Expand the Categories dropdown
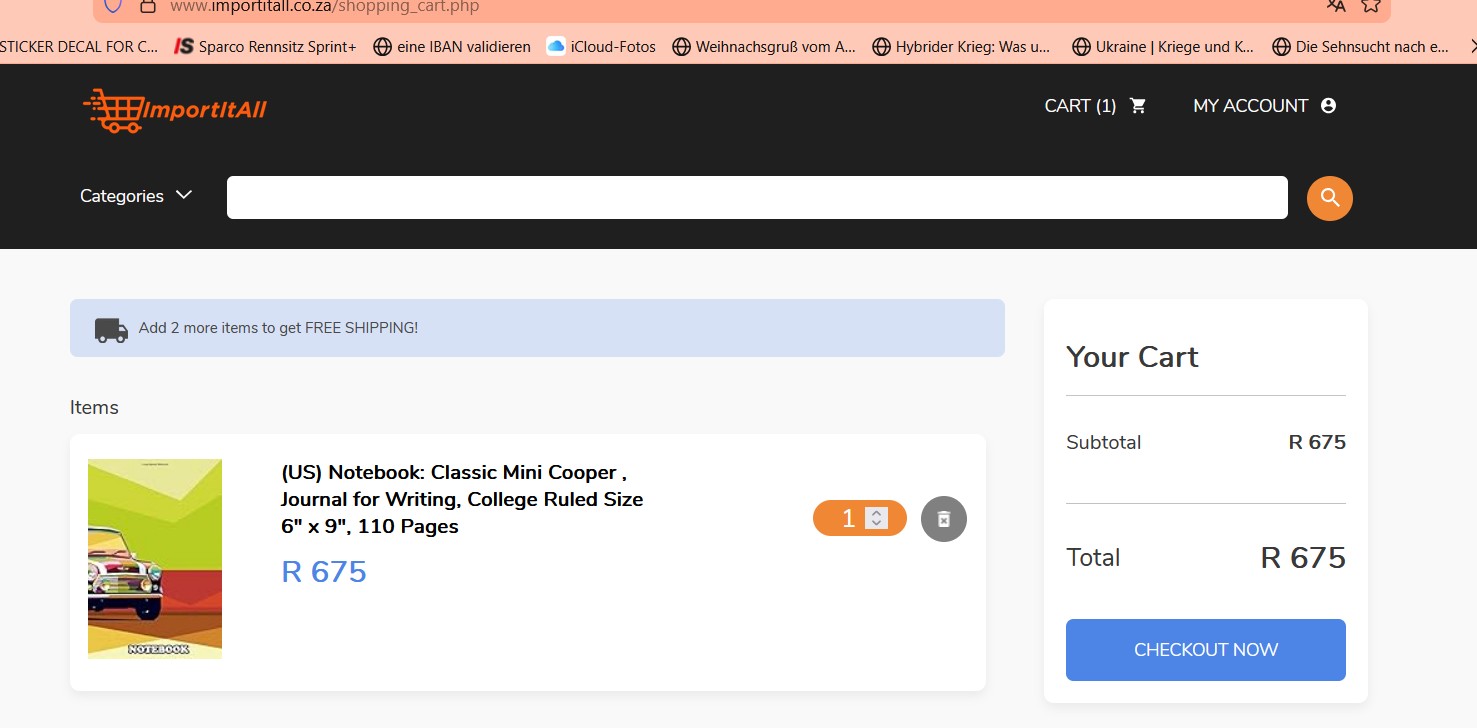1477x728 pixels. pos(136,196)
